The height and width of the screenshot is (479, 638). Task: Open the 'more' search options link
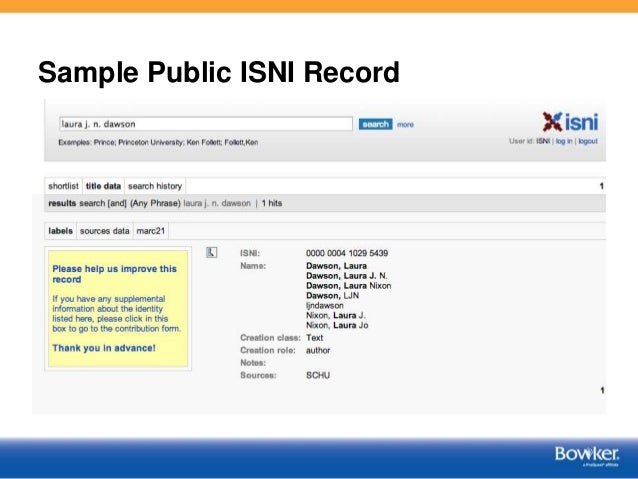point(405,125)
